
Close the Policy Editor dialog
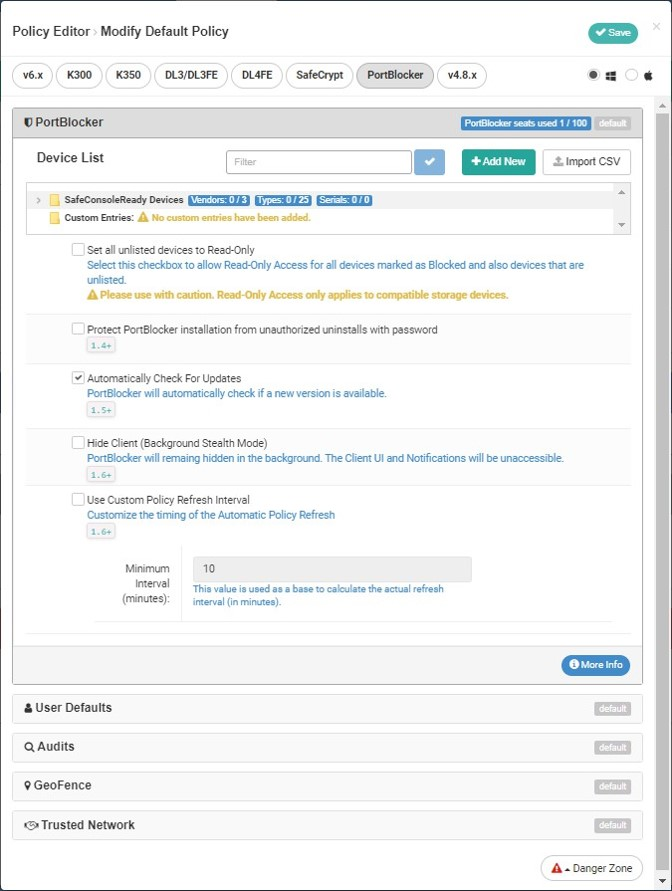(656, 27)
